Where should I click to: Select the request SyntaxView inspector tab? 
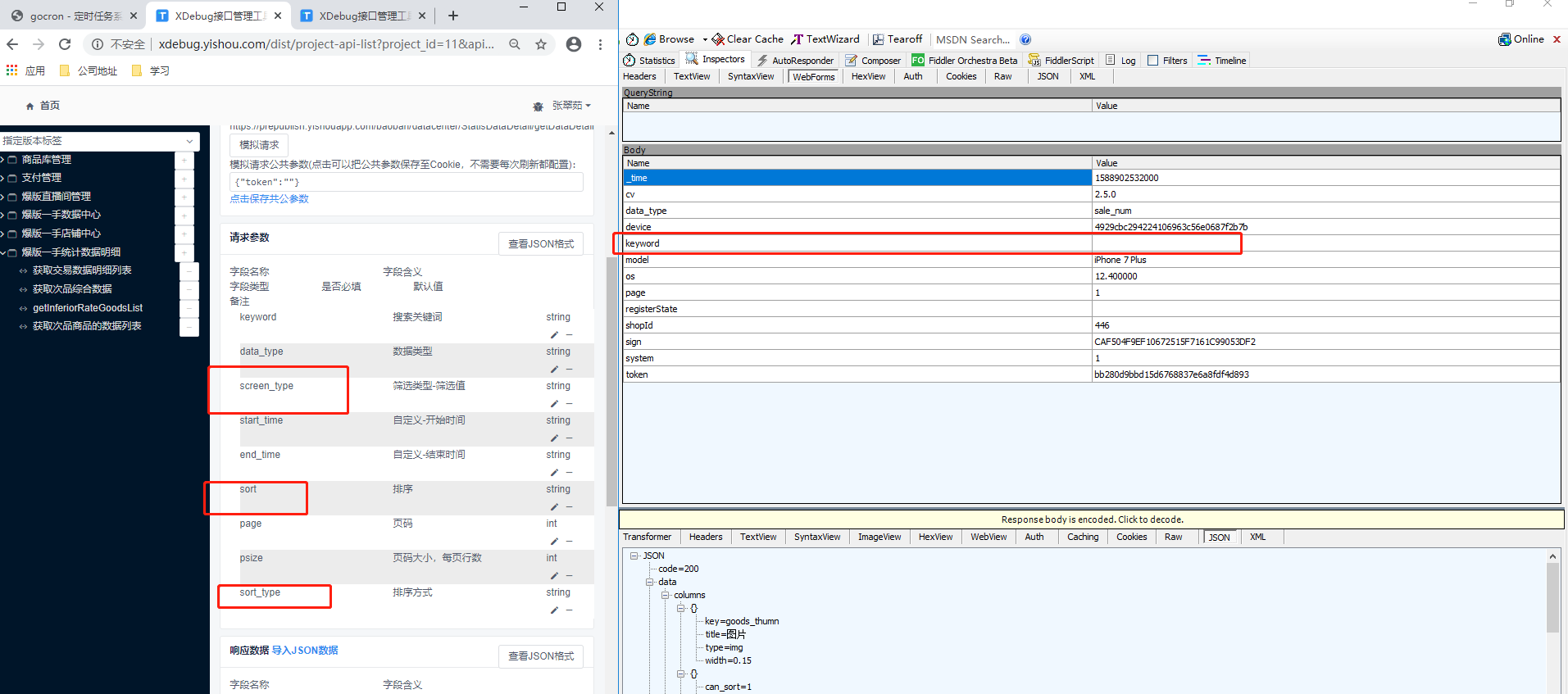(x=751, y=77)
